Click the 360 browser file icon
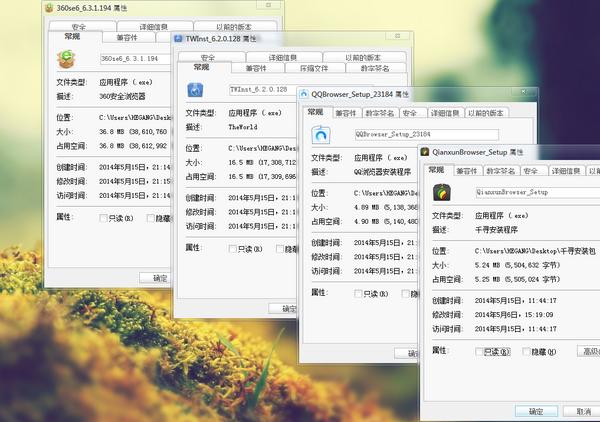This screenshot has width=600, height=422. click(66, 59)
